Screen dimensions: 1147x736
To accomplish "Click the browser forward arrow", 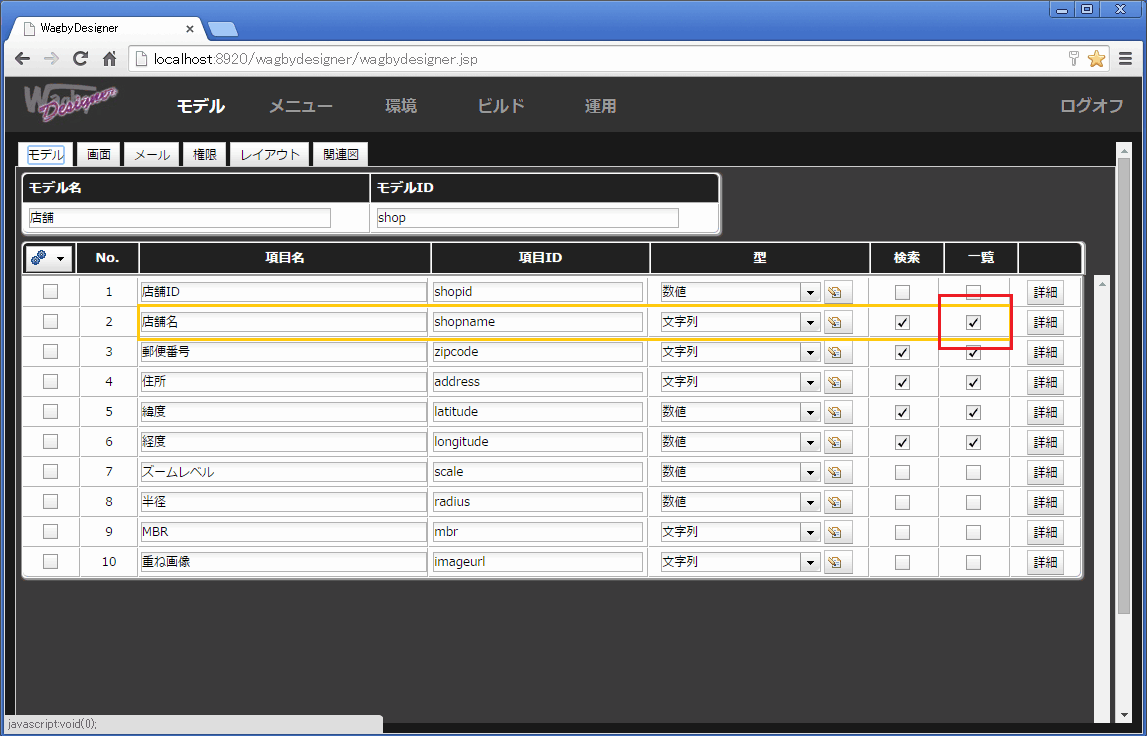I will (x=51, y=59).
